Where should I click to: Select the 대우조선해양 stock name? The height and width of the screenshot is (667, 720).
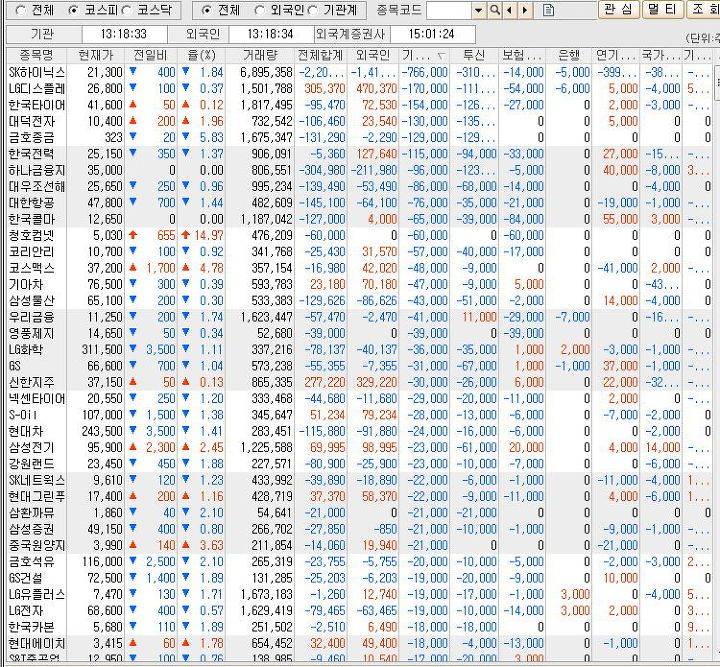point(37,186)
